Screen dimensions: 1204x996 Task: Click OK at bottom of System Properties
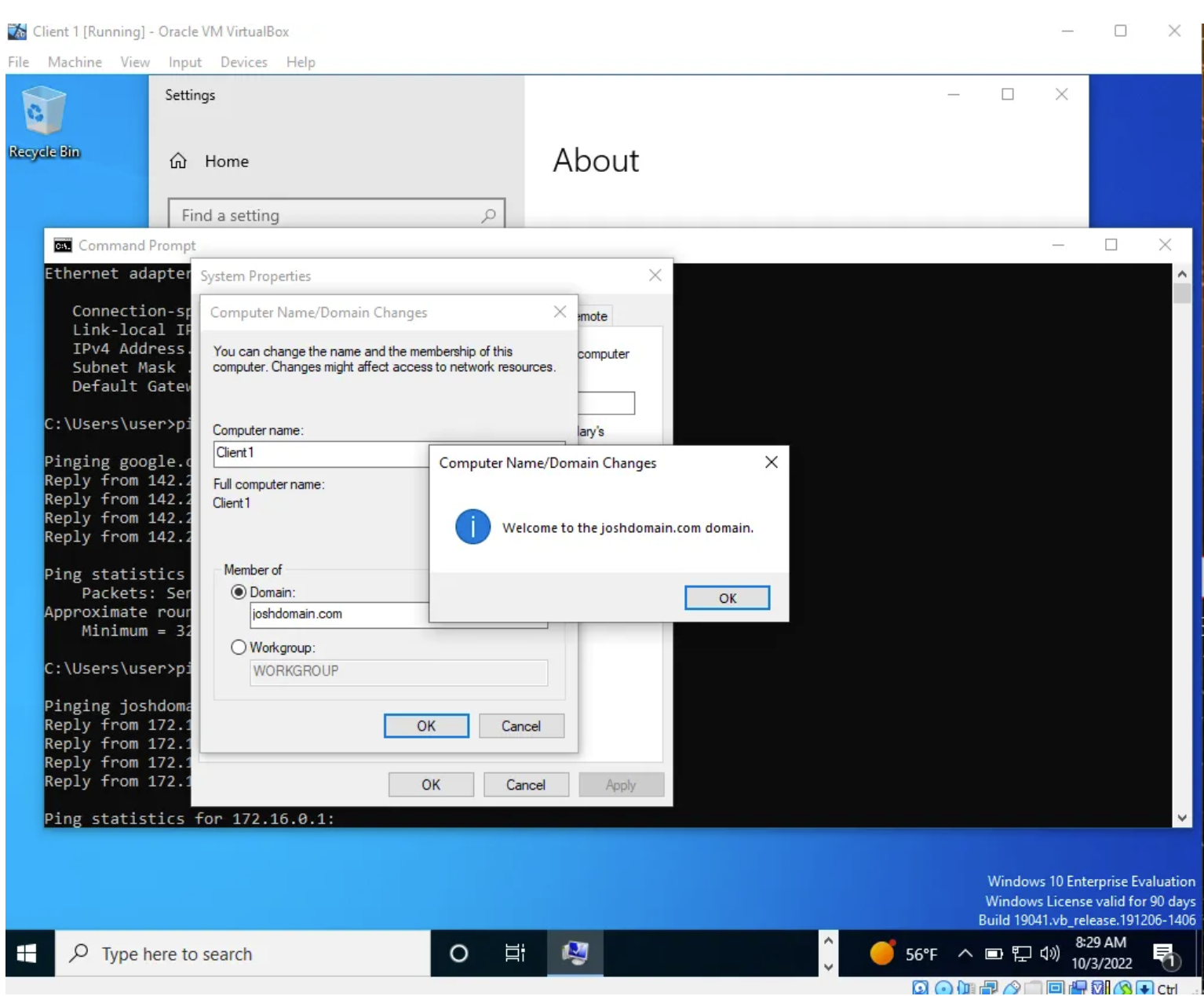(x=431, y=785)
